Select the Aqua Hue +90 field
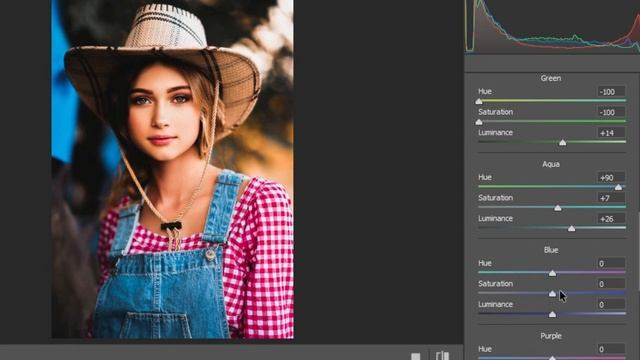The height and width of the screenshot is (360, 640). click(x=611, y=178)
